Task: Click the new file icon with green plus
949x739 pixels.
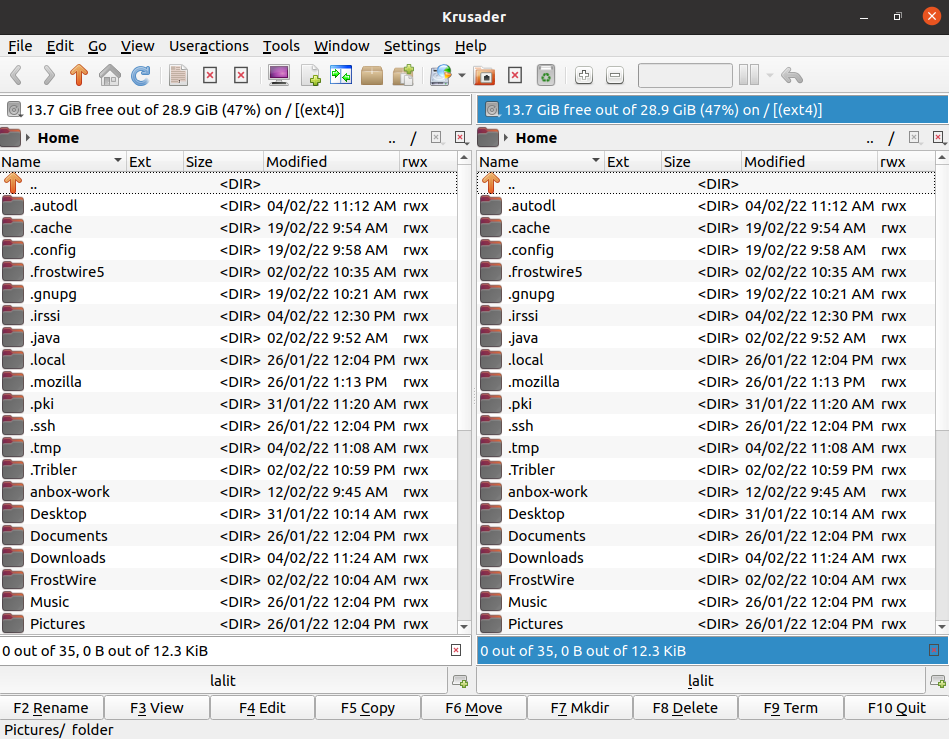Action: [311, 75]
